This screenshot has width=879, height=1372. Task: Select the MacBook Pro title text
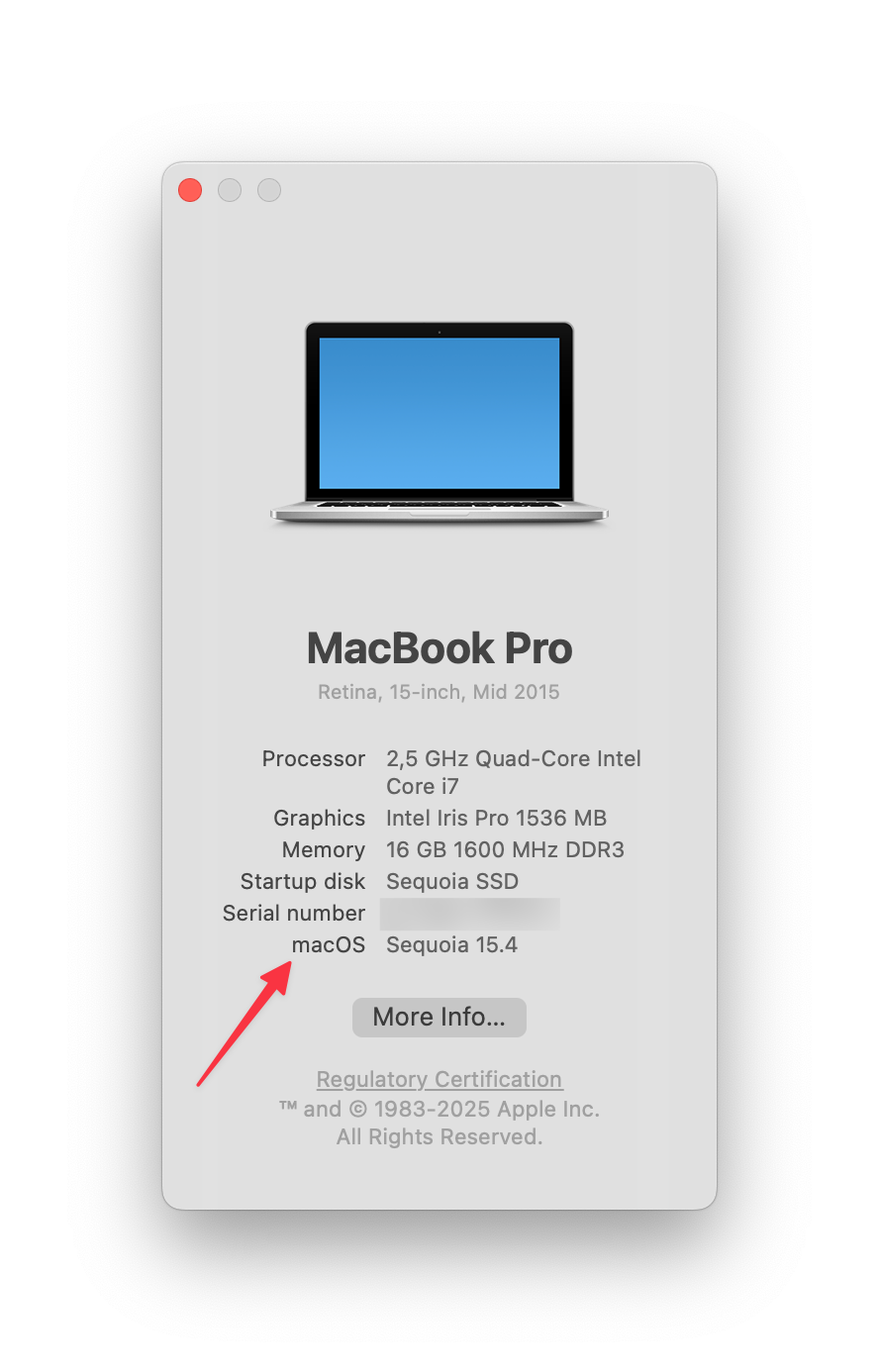click(x=439, y=648)
